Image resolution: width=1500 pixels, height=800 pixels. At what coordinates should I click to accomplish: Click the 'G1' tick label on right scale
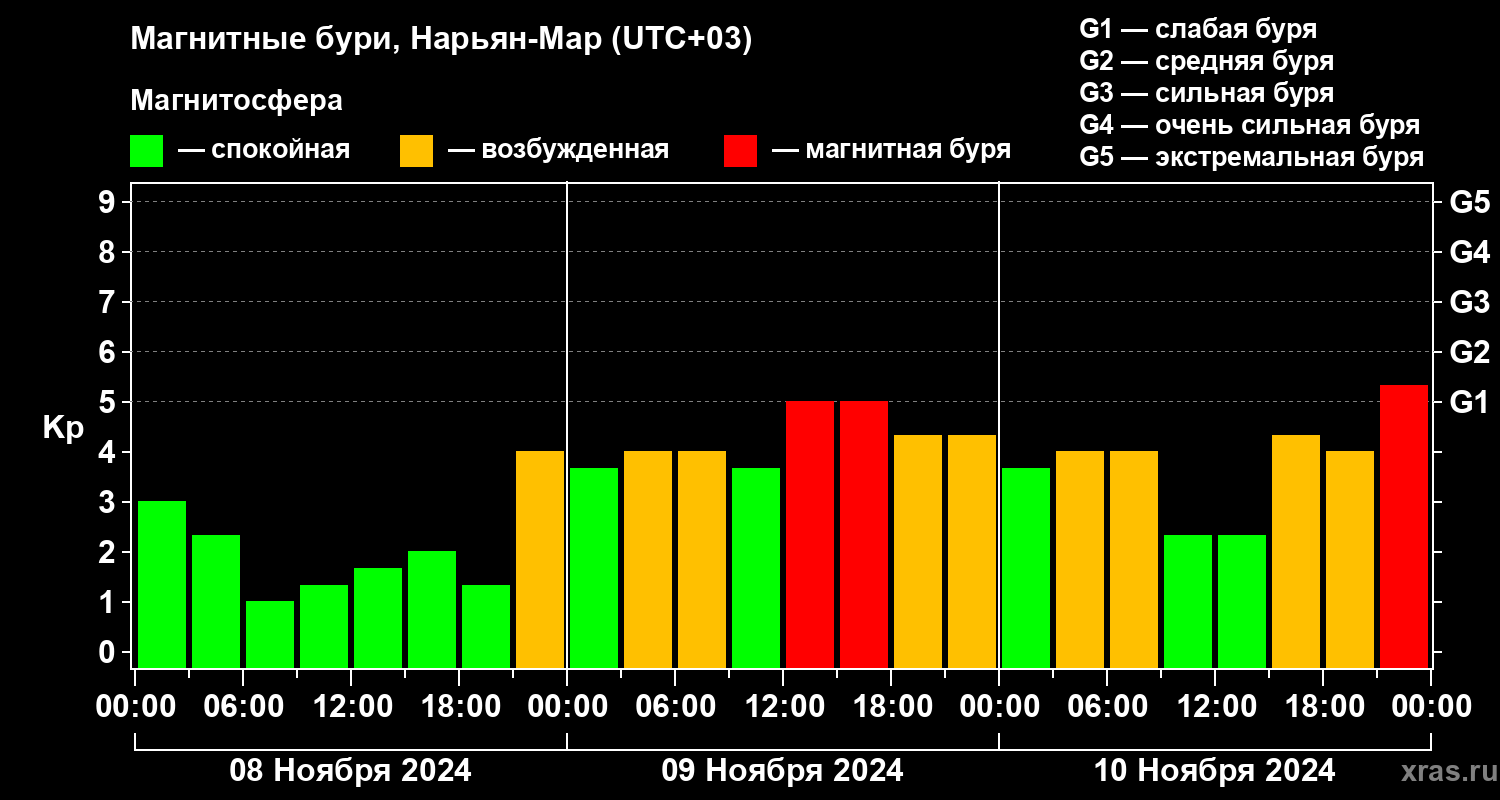pos(1469,402)
